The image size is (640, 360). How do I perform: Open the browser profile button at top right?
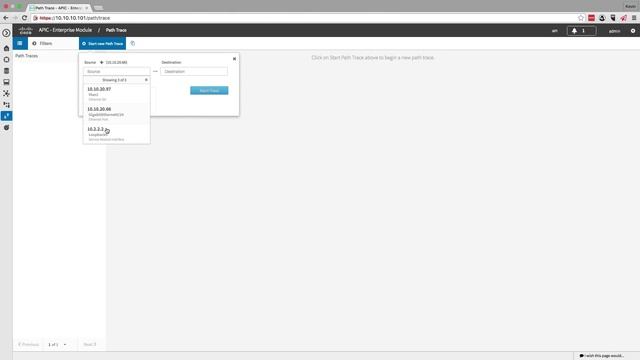[x=630, y=6]
